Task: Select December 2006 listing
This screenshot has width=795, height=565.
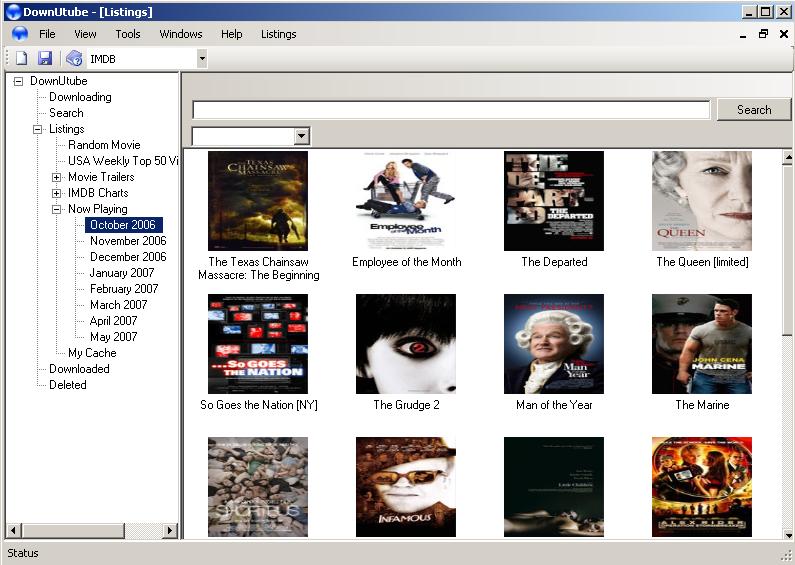Action: click(x=128, y=257)
